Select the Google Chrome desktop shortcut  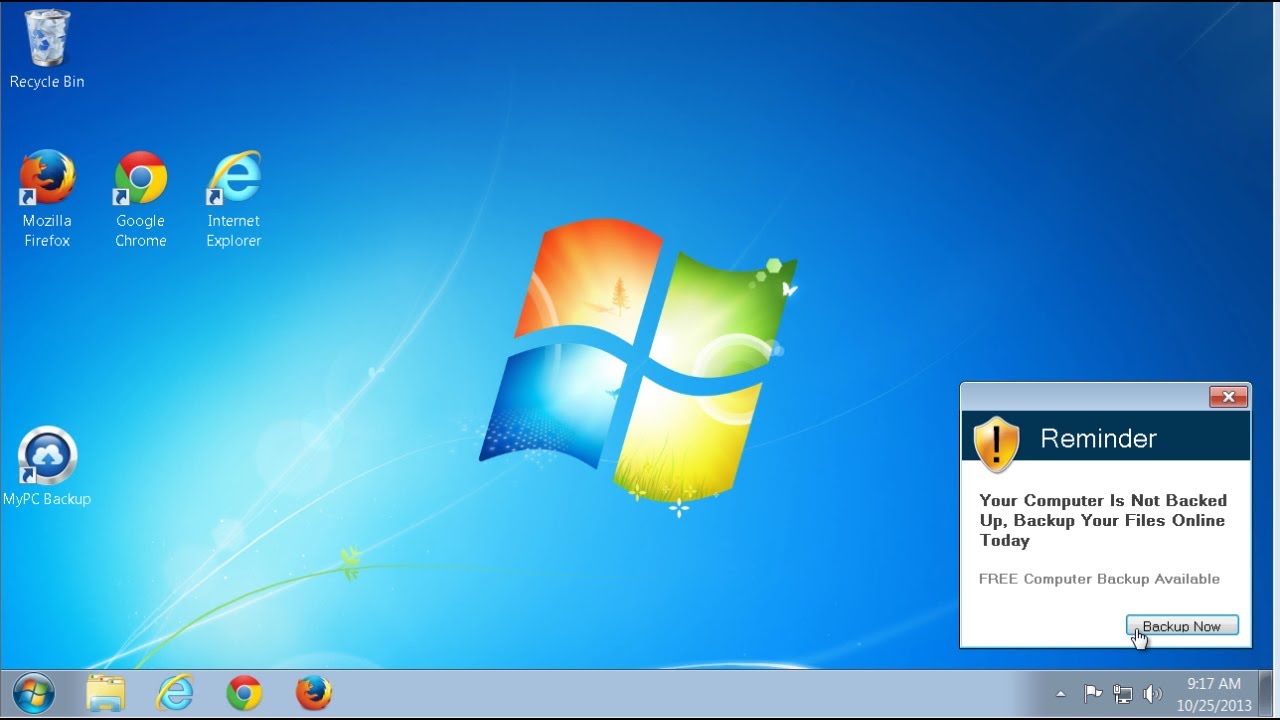point(140,199)
